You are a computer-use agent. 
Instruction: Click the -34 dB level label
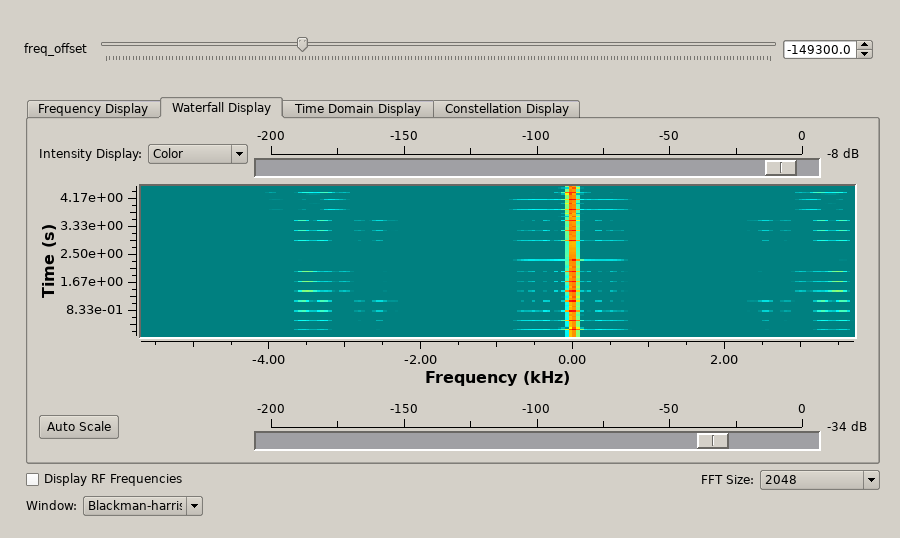tap(847, 427)
